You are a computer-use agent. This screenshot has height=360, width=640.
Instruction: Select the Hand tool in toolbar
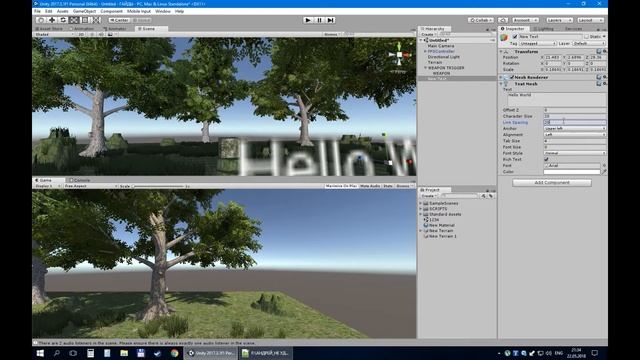[x=41, y=20]
